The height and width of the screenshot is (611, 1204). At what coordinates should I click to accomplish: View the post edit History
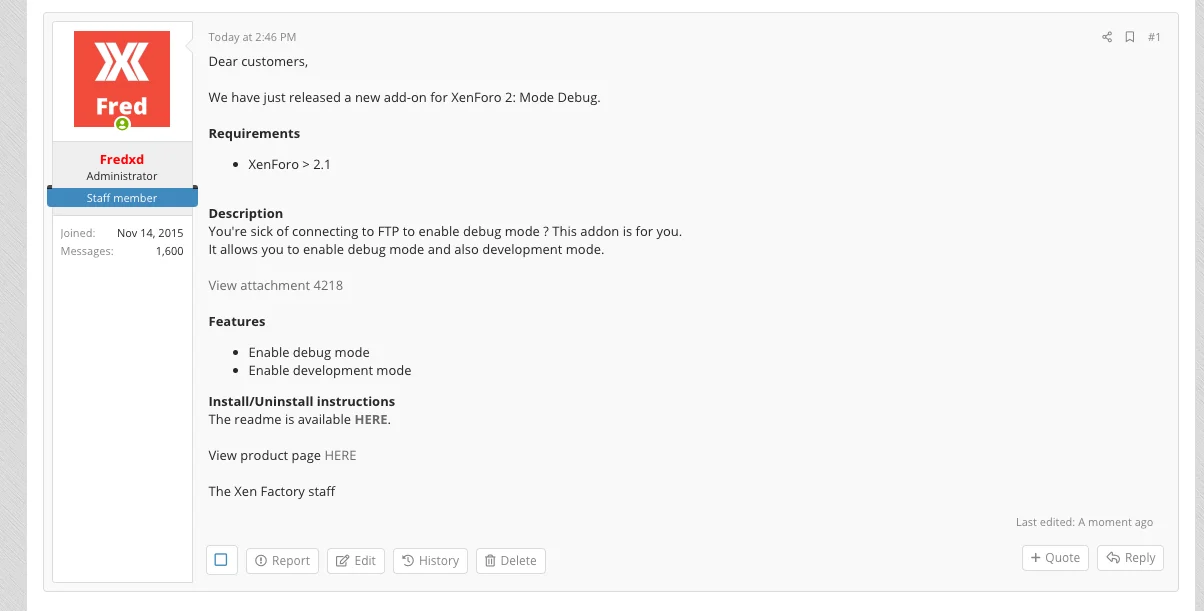pyautogui.click(x=430, y=560)
